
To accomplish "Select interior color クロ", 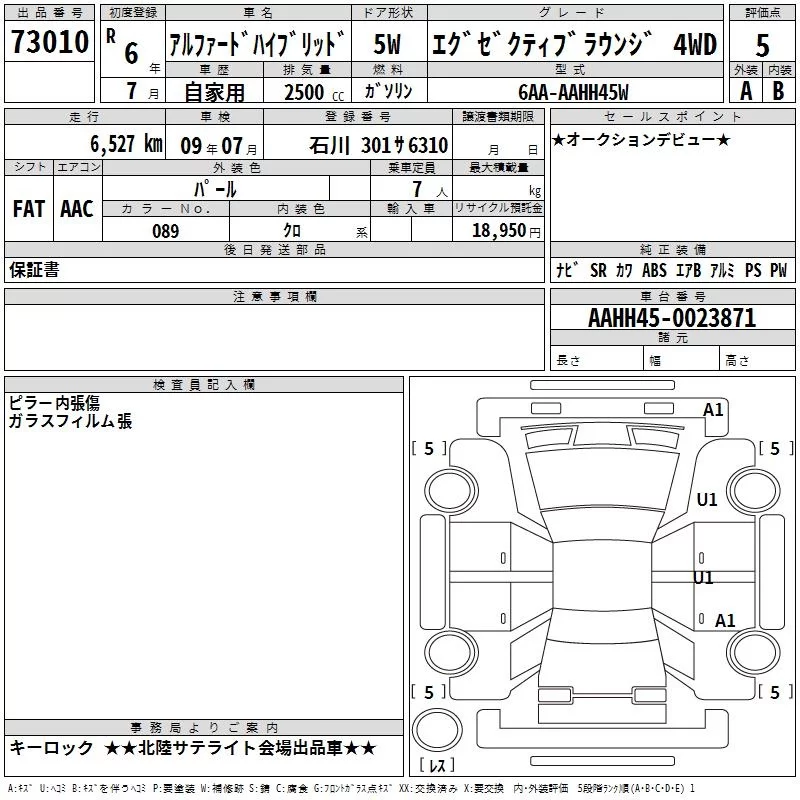I will coord(292,231).
